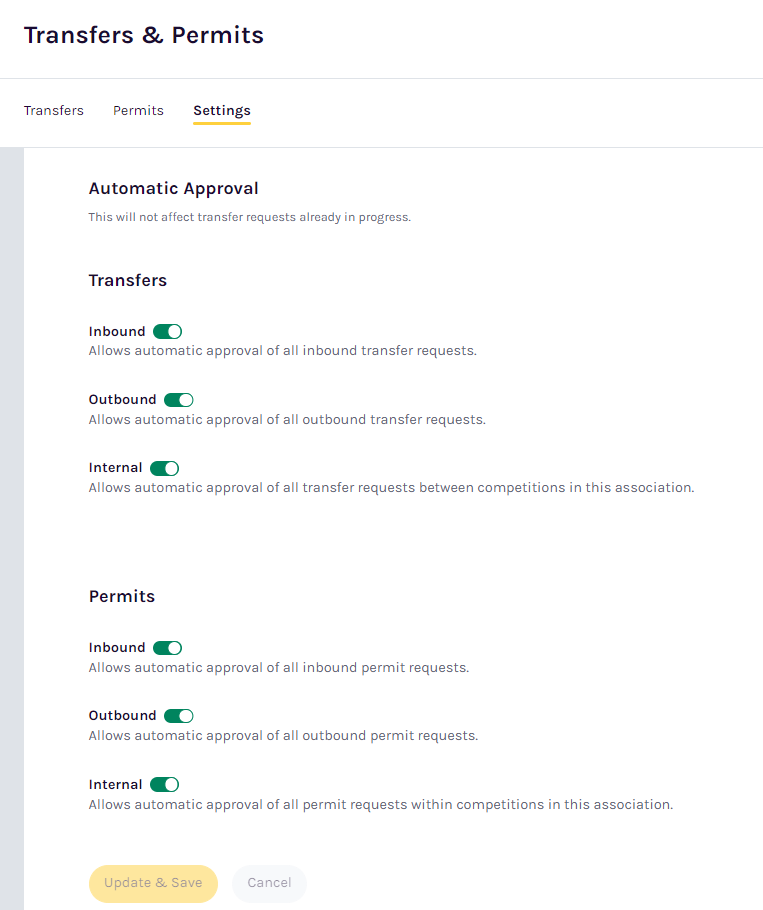Click the Update & Save button

[x=153, y=883]
